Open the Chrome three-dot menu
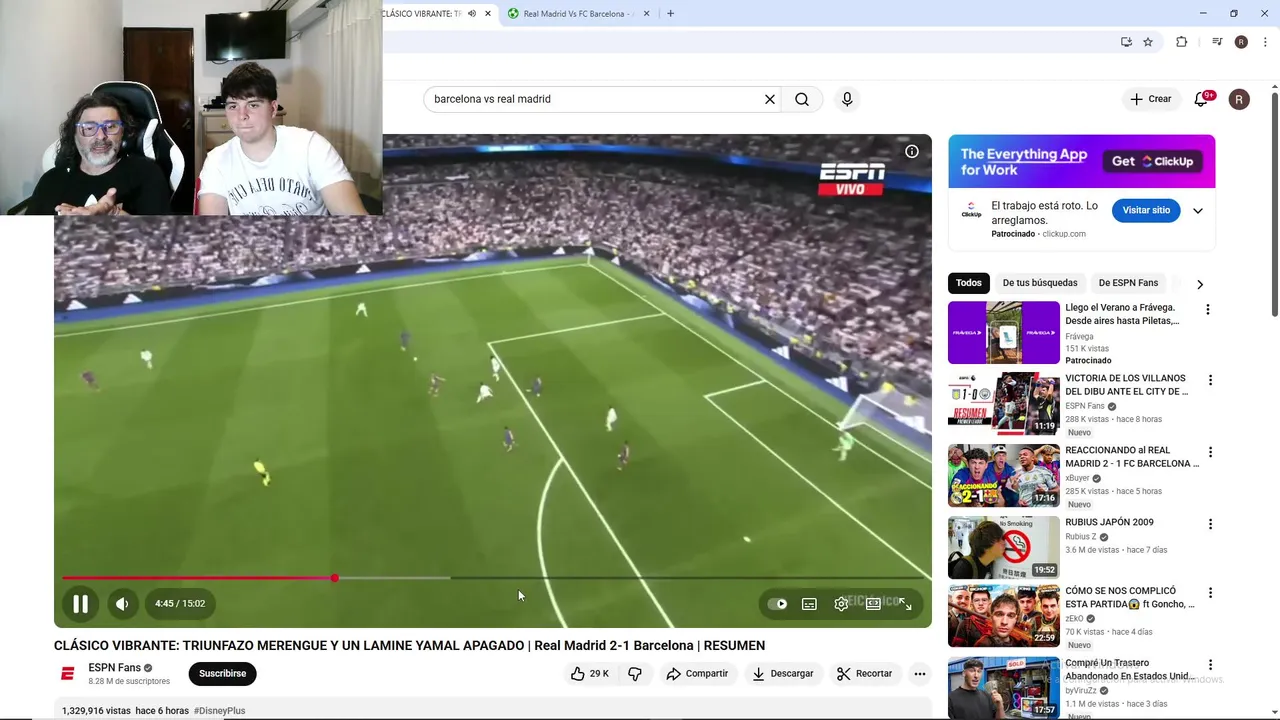The image size is (1280, 720). (1266, 42)
